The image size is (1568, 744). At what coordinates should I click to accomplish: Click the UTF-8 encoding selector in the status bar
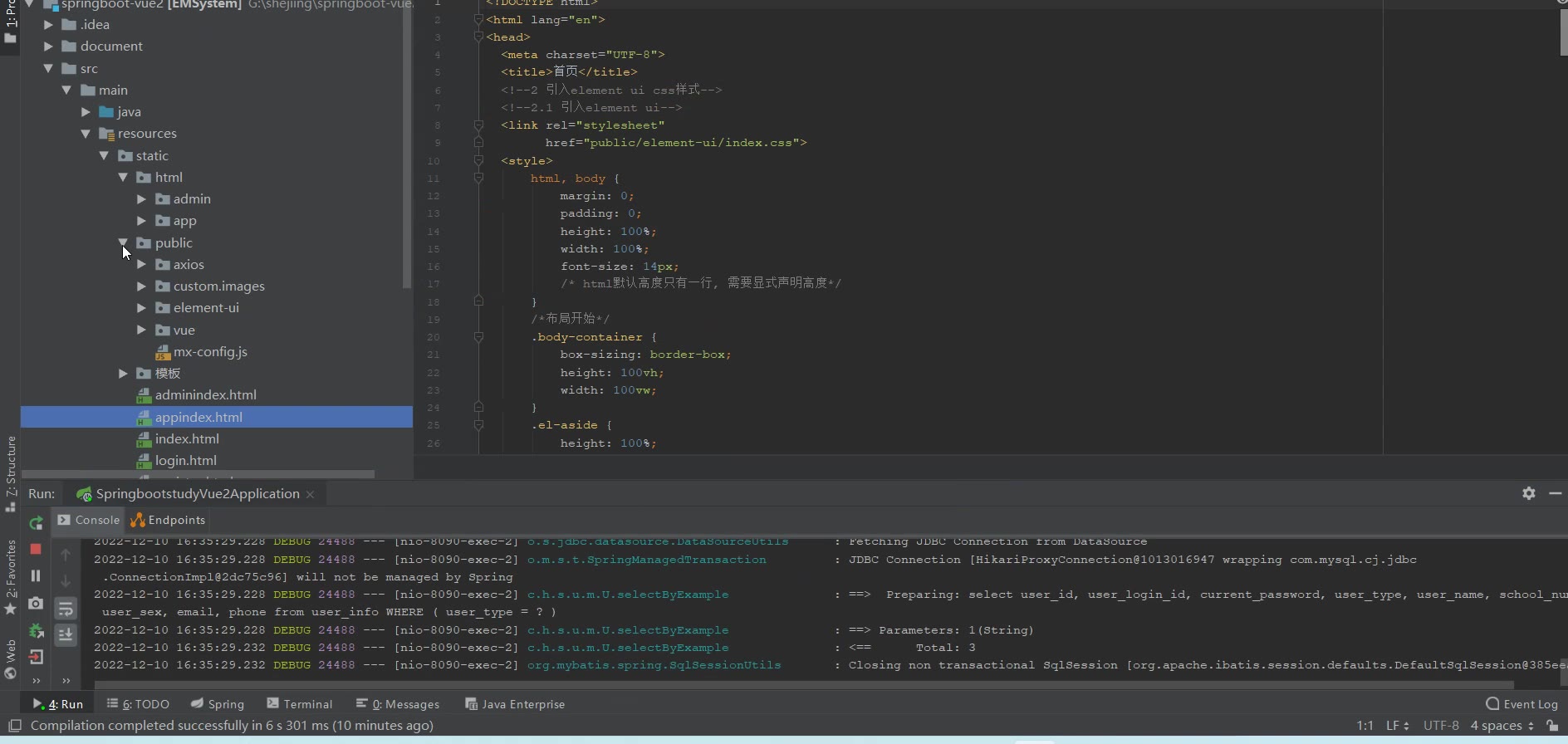[x=1440, y=726]
